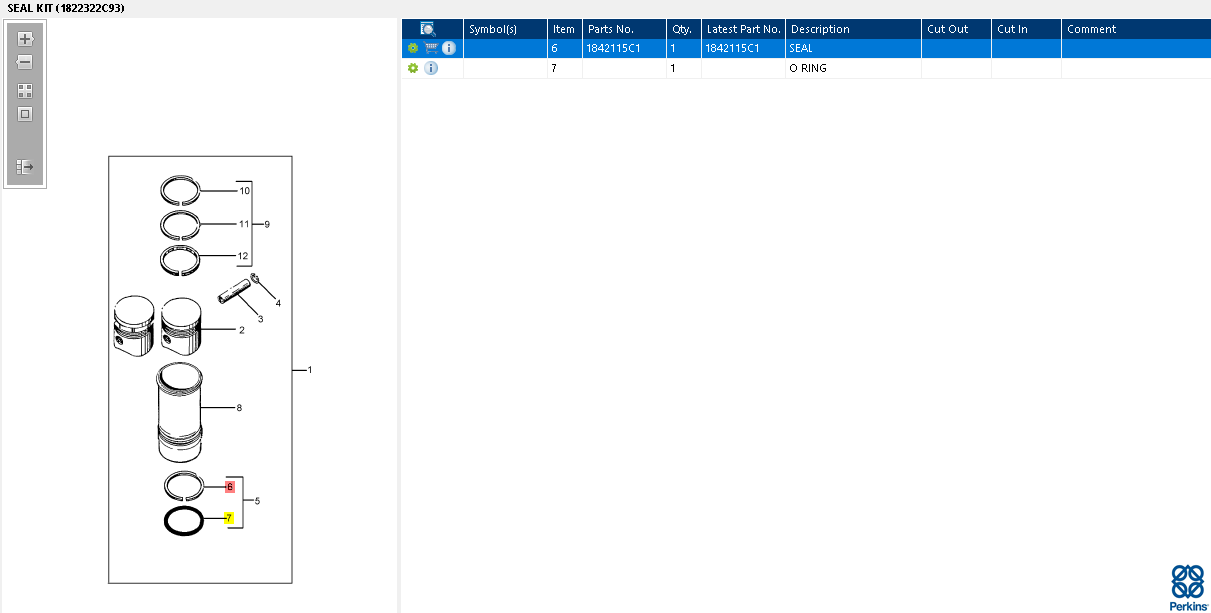The width and height of the screenshot is (1211, 613).
Task: Click the zoom out minus button
Action: coord(25,62)
